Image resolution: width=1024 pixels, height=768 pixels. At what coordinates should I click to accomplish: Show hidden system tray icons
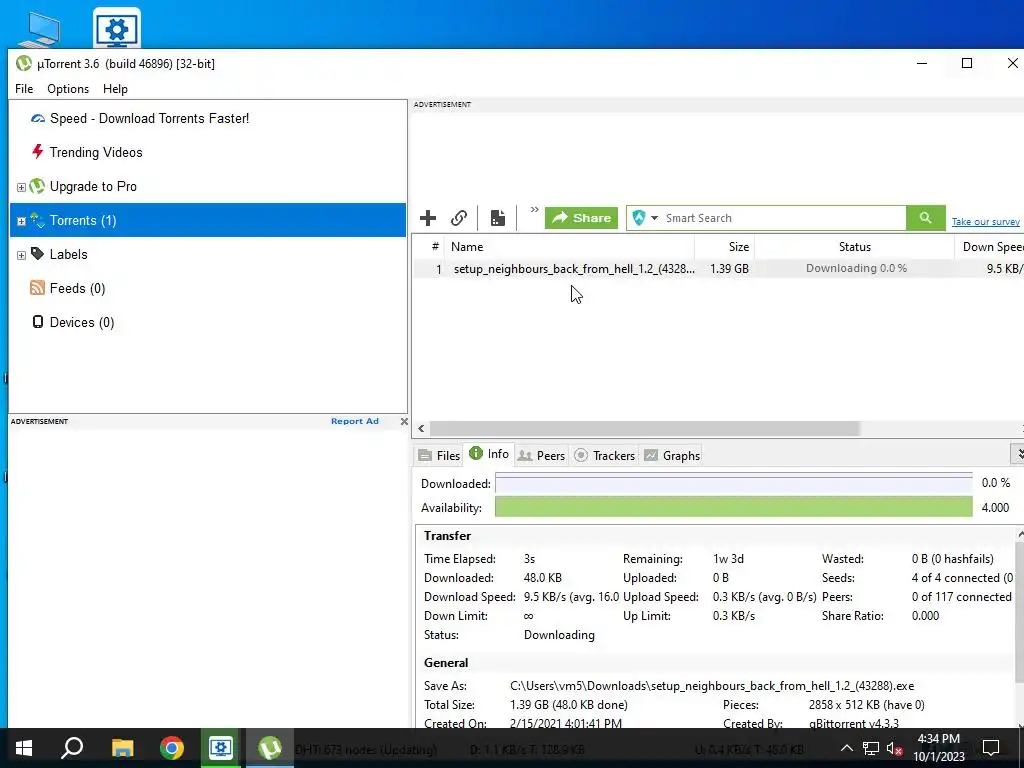(846, 748)
